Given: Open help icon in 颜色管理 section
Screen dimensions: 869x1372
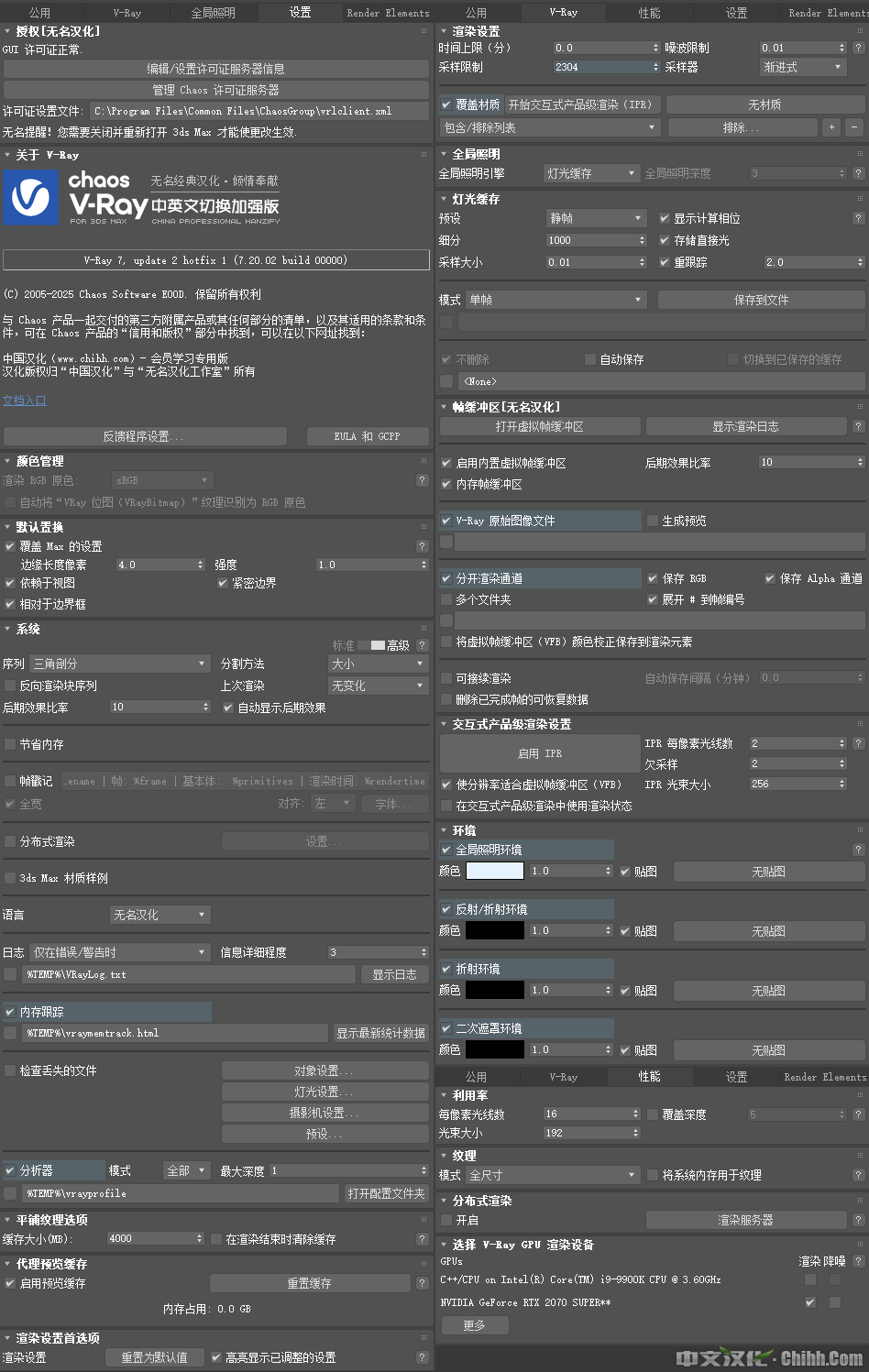Looking at the screenshot, I should click(x=422, y=480).
